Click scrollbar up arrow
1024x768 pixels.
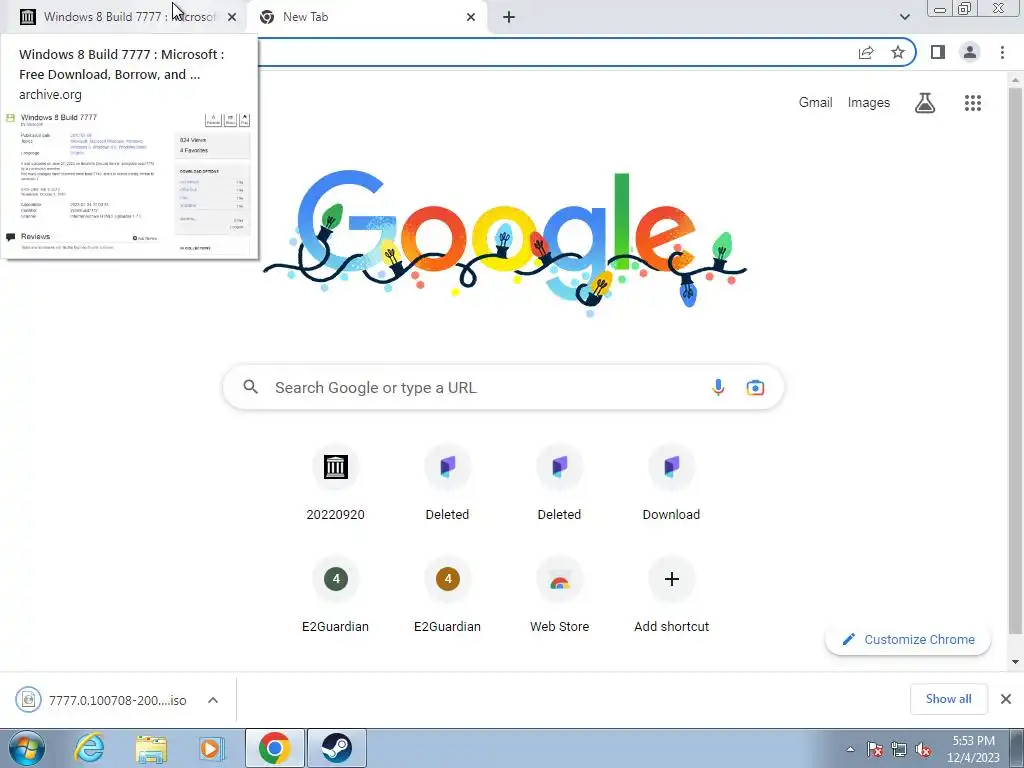tap(1015, 80)
